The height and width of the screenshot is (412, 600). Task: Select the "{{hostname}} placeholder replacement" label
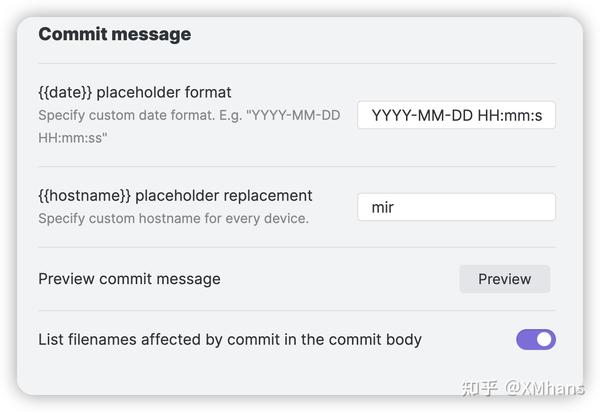[x=175, y=195]
